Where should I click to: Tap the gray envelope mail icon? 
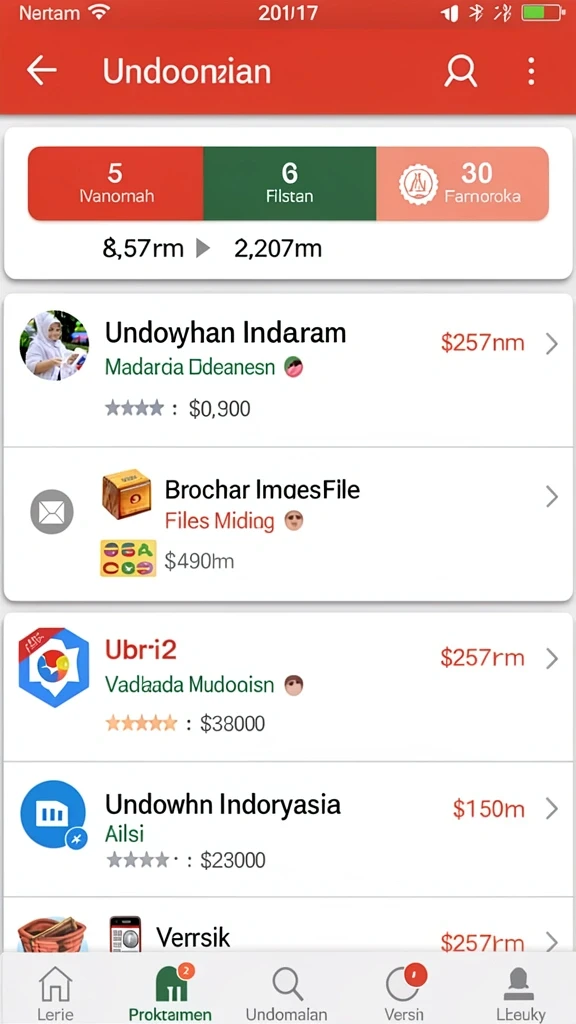point(52,511)
